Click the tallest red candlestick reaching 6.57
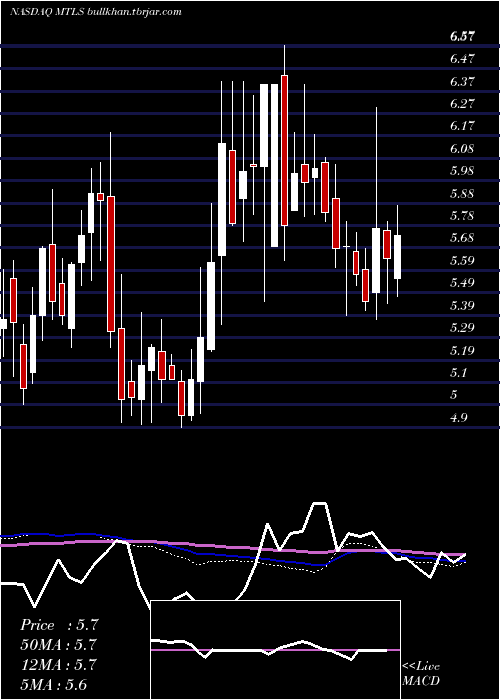 coord(284,150)
